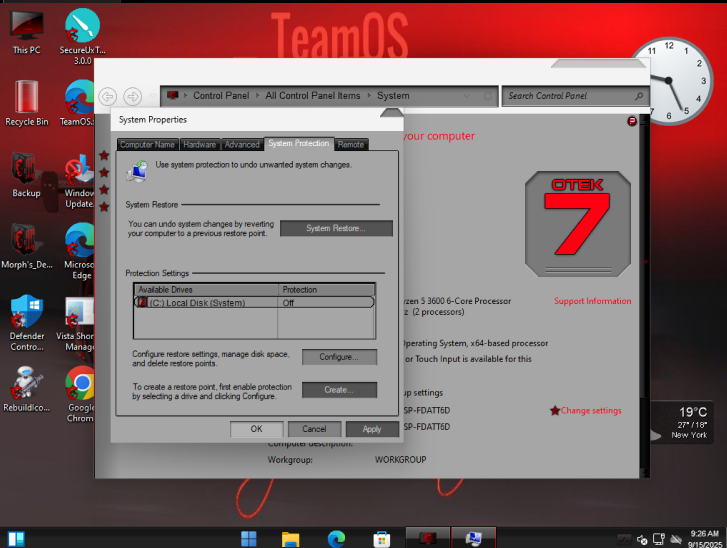Open Edge from the taskbar

pos(336,539)
